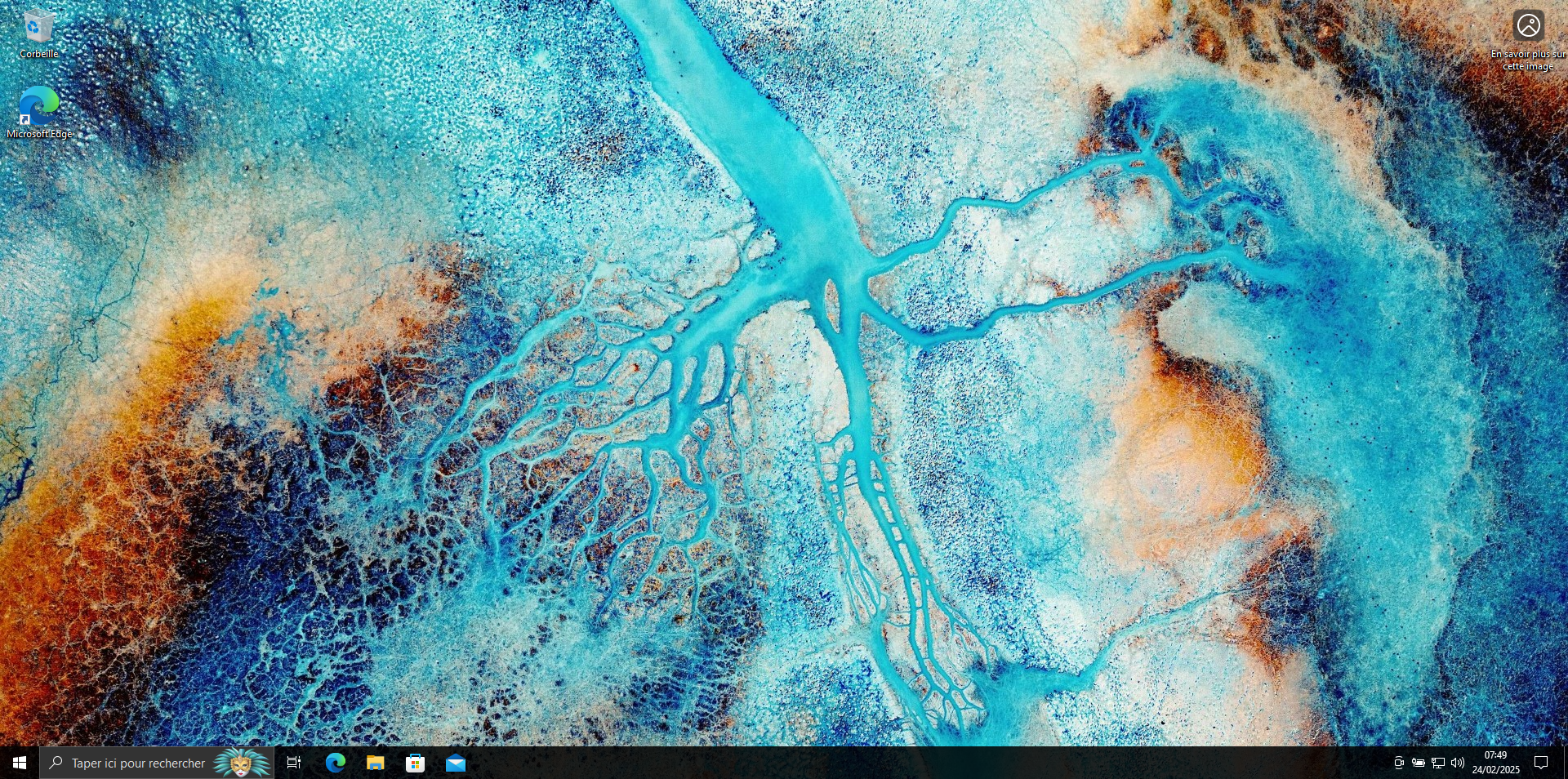
Task: Click the battery power tray icon
Action: click(x=1419, y=763)
